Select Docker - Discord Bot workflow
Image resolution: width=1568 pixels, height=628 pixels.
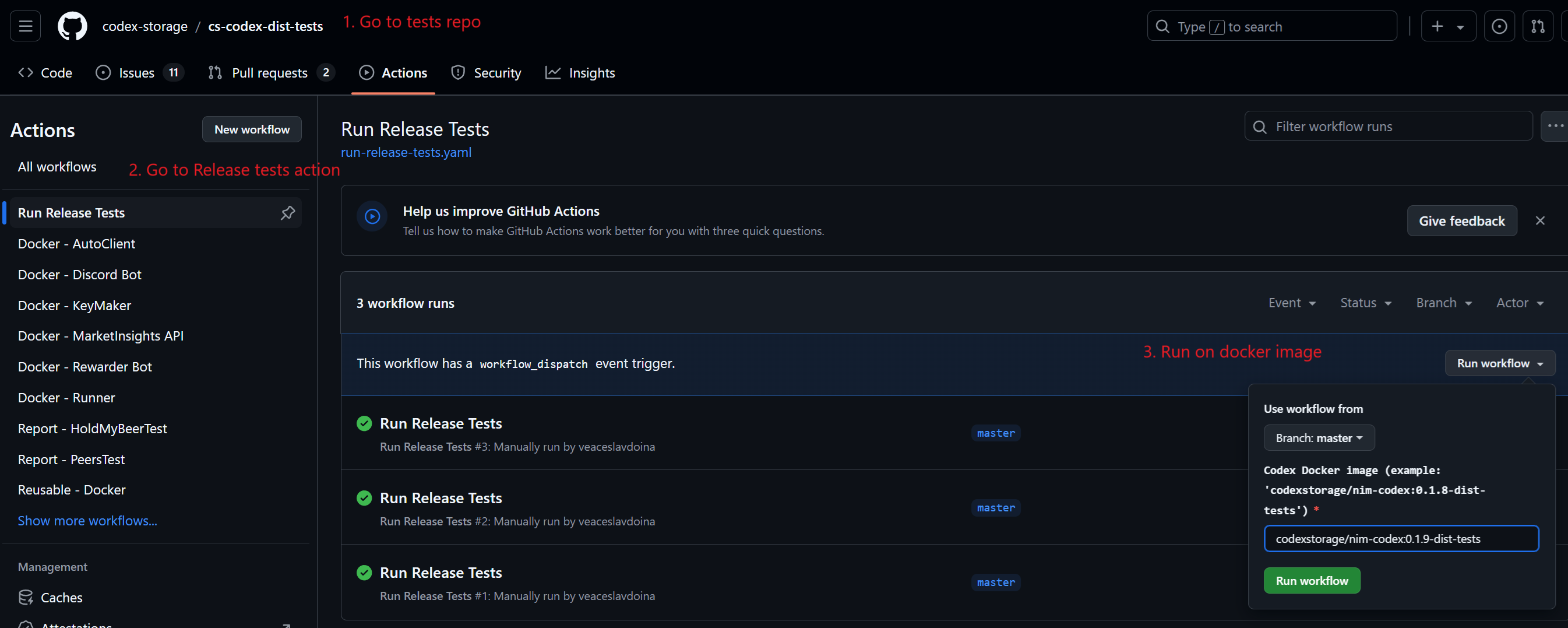pyautogui.click(x=80, y=275)
